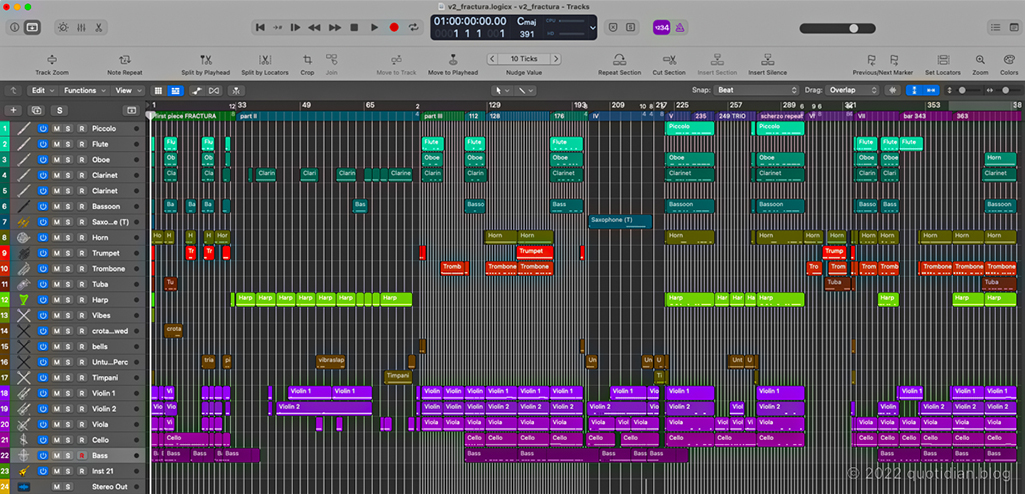The image size is (1025, 494).
Task: Open the Note Pads icon
Action: click(x=1012, y=27)
